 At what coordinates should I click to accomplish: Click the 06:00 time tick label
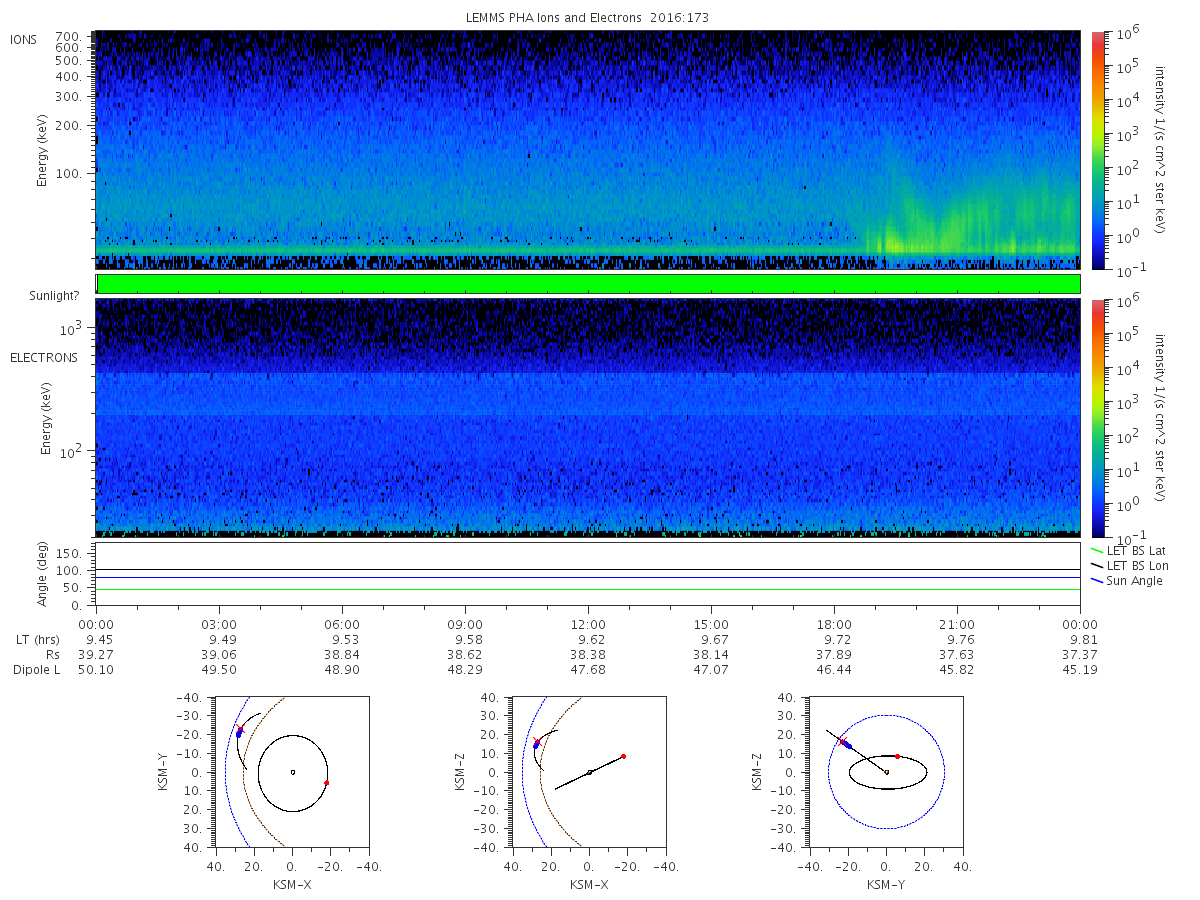pyautogui.click(x=342, y=623)
